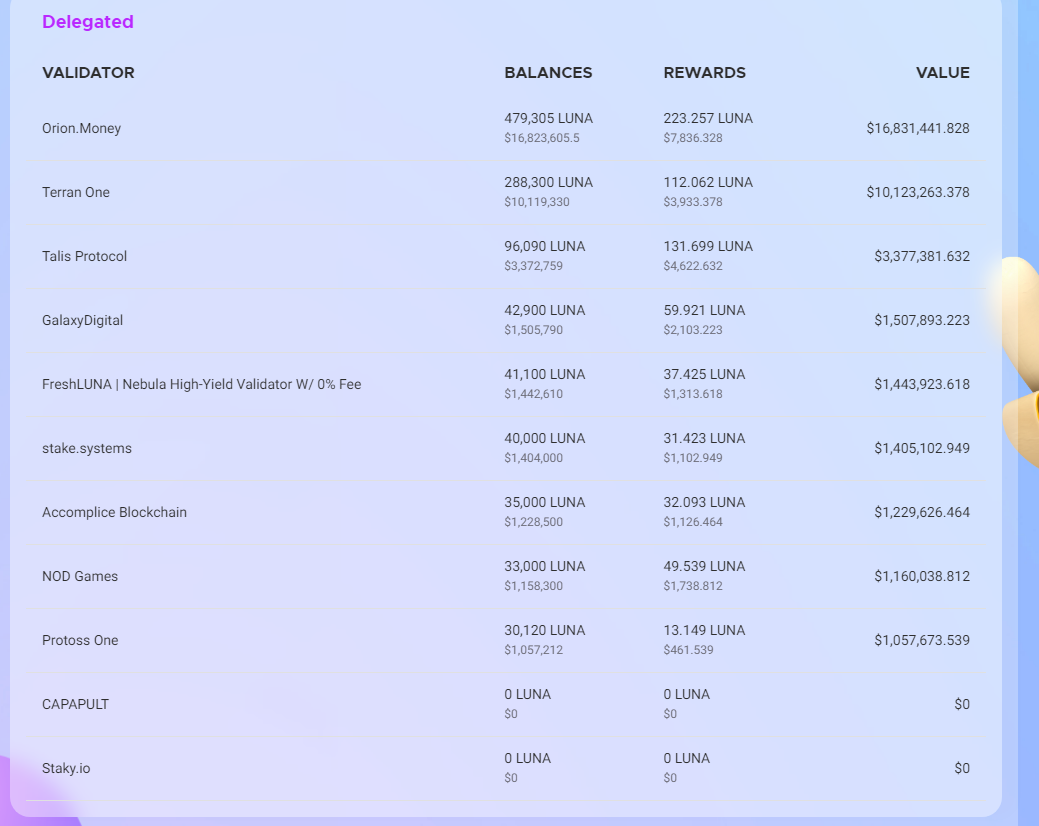Viewport: 1039px width, 826px height.
Task: Click the $16,823,605.5 balance amount
Action: [x=541, y=138]
